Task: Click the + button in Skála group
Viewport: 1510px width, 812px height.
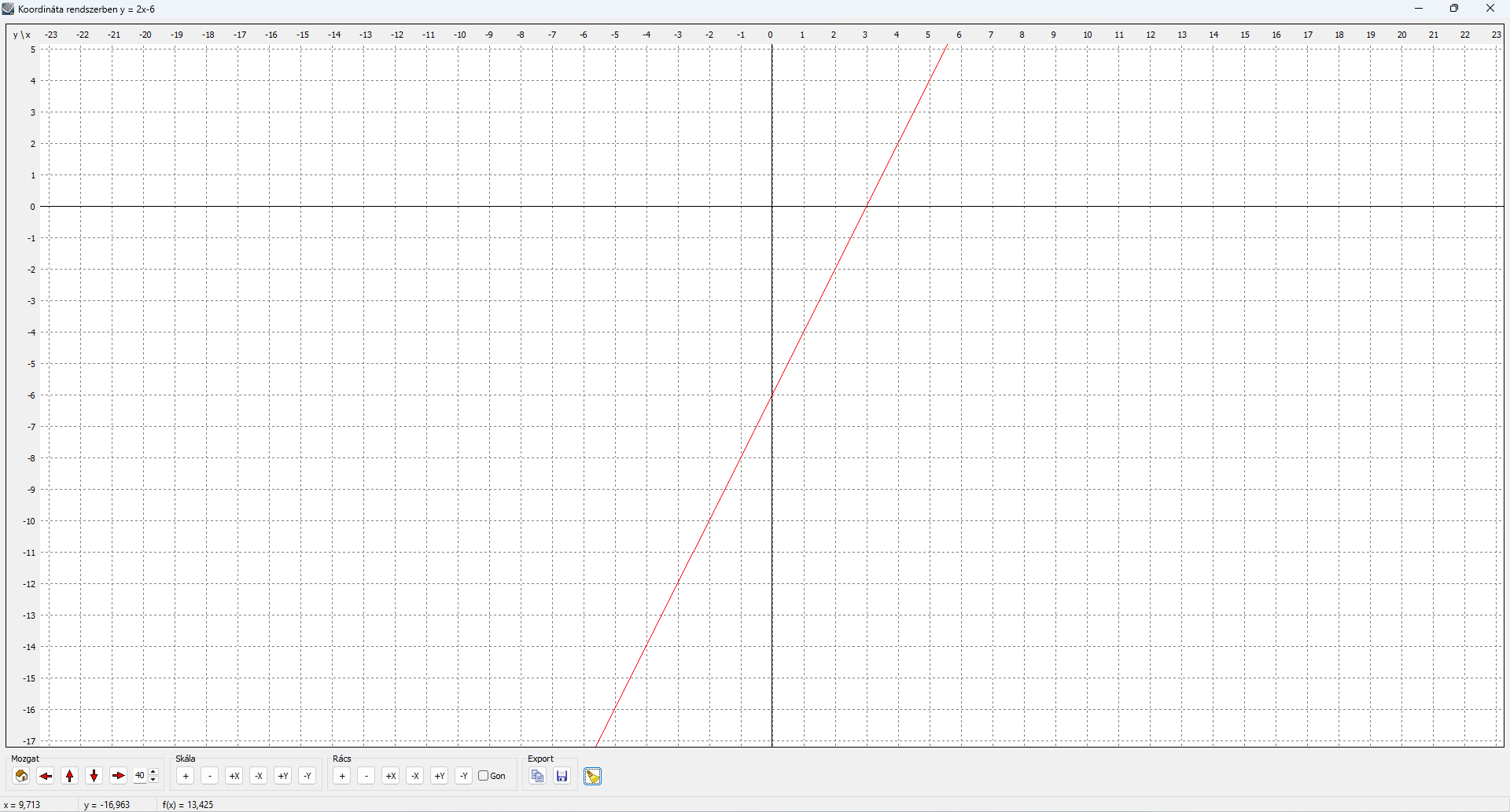Action: 186,777
